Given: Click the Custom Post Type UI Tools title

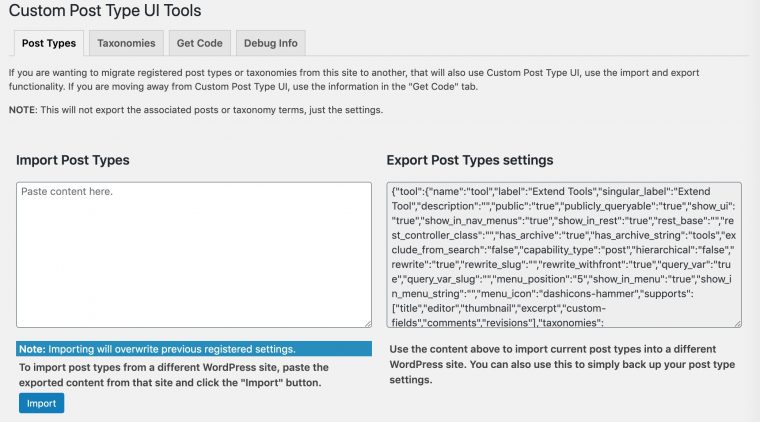Looking at the screenshot, I should click(x=105, y=11).
